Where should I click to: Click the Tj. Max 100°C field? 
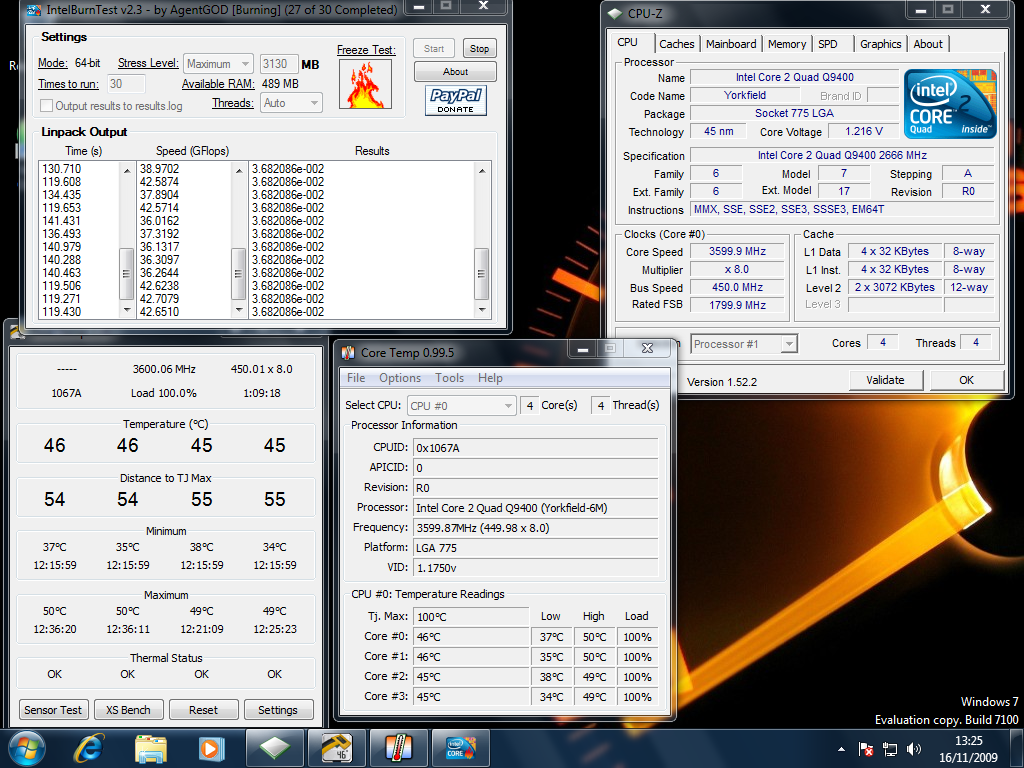pos(471,616)
